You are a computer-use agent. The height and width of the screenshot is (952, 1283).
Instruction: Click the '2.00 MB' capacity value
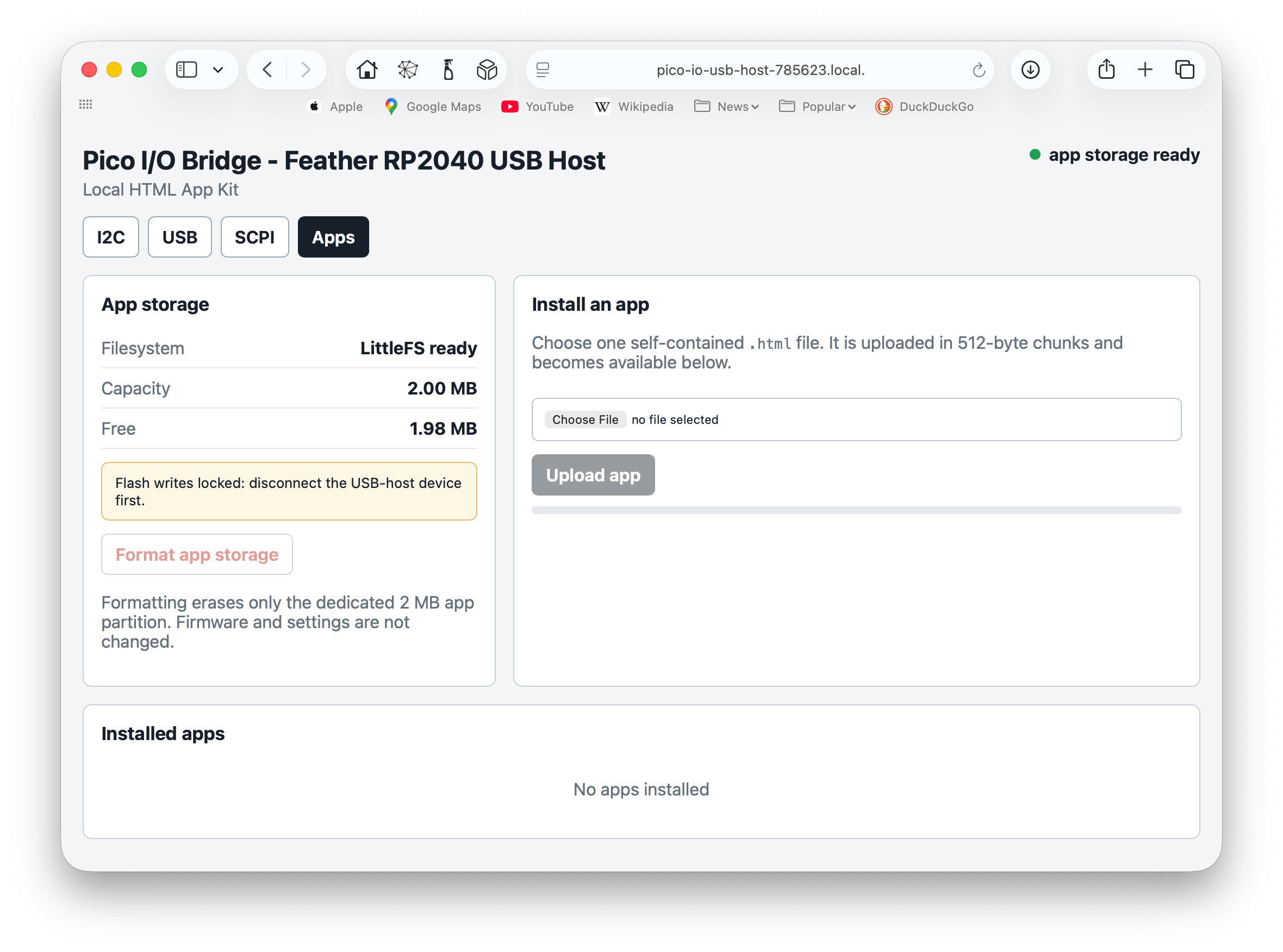click(x=441, y=389)
